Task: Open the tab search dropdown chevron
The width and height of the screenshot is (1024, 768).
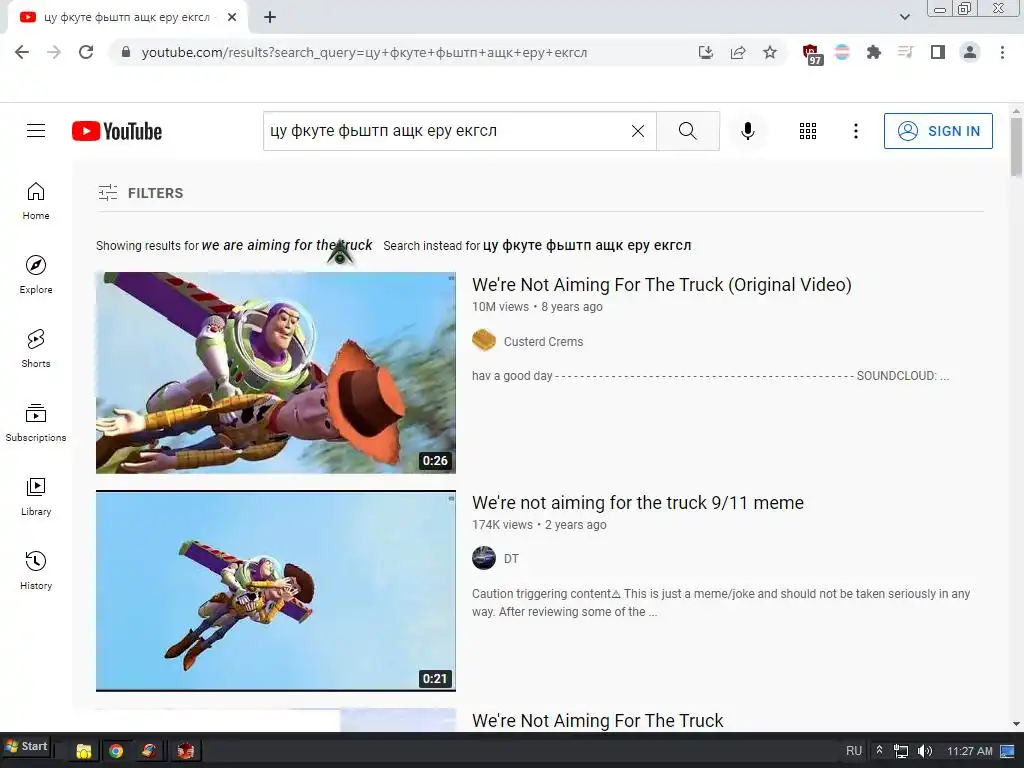Action: [904, 17]
